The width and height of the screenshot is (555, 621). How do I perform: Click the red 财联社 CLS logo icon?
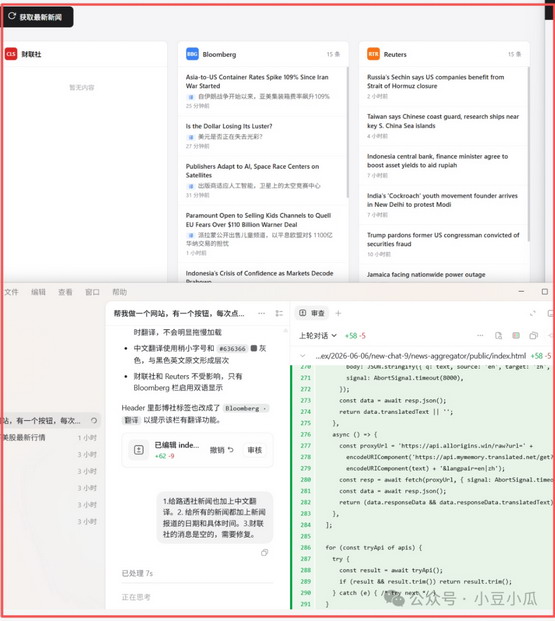coord(11,54)
